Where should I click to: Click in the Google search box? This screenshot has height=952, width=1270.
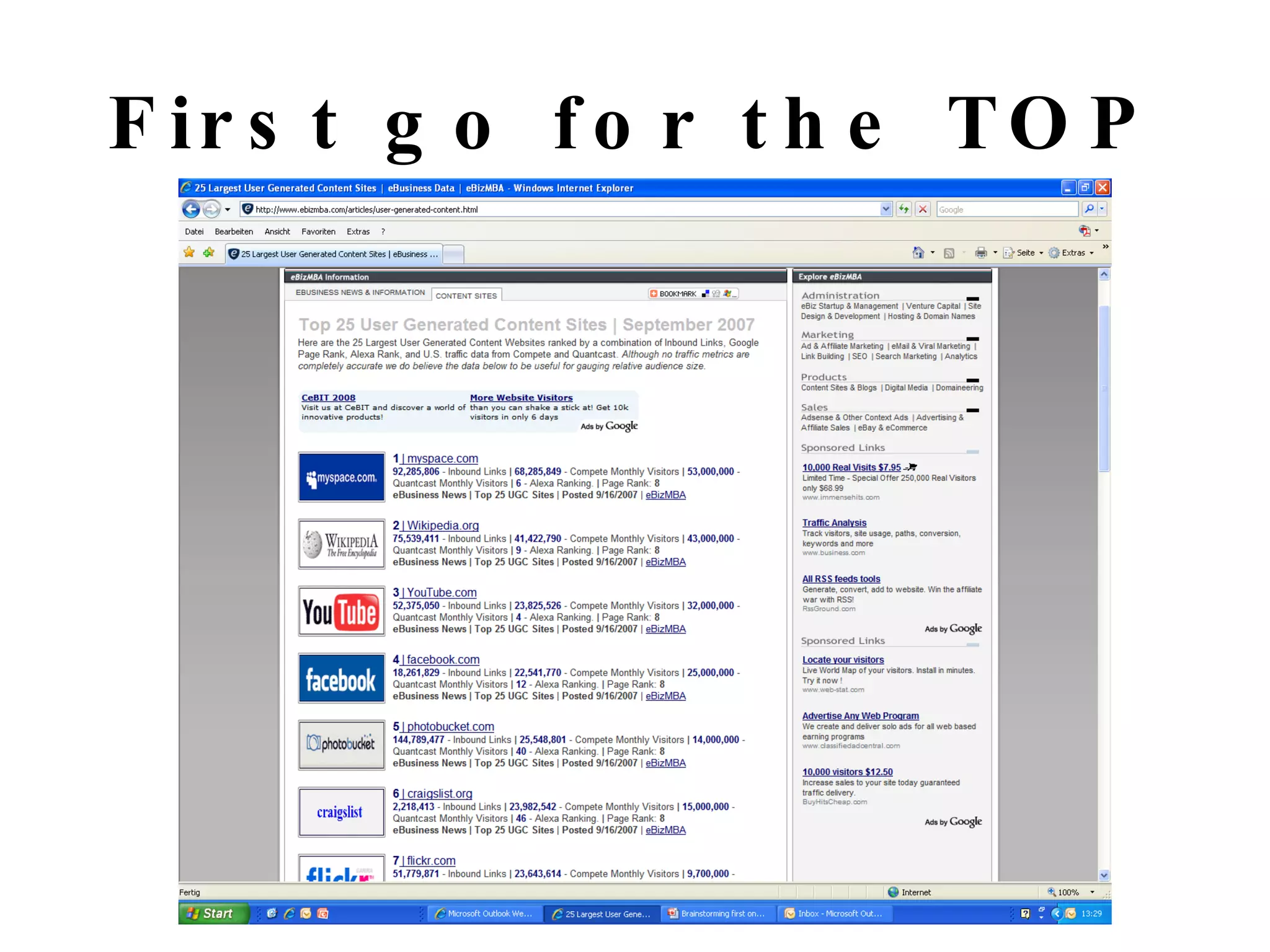pos(1006,209)
